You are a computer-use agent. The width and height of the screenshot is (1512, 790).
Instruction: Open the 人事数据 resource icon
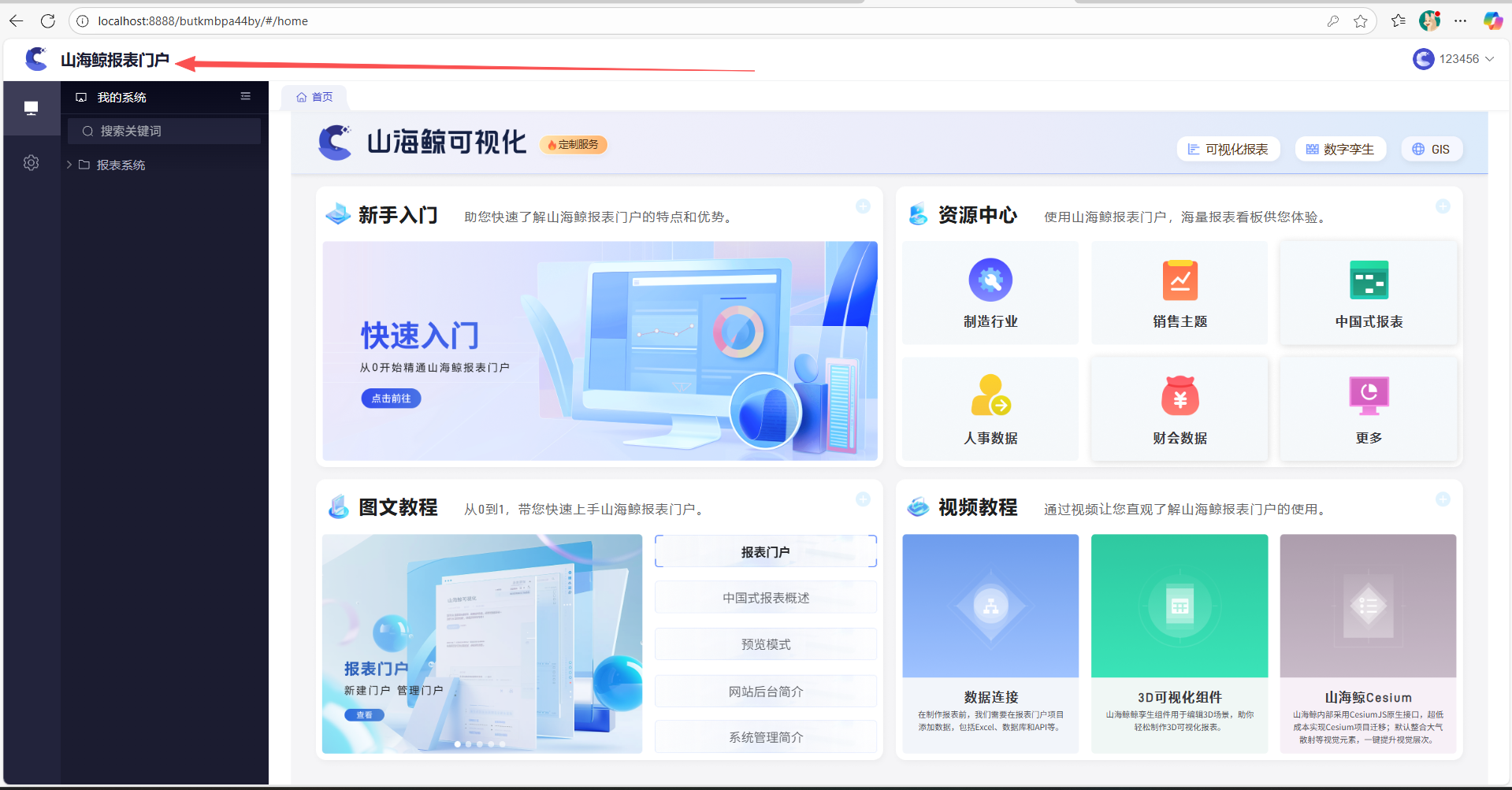tap(990, 395)
